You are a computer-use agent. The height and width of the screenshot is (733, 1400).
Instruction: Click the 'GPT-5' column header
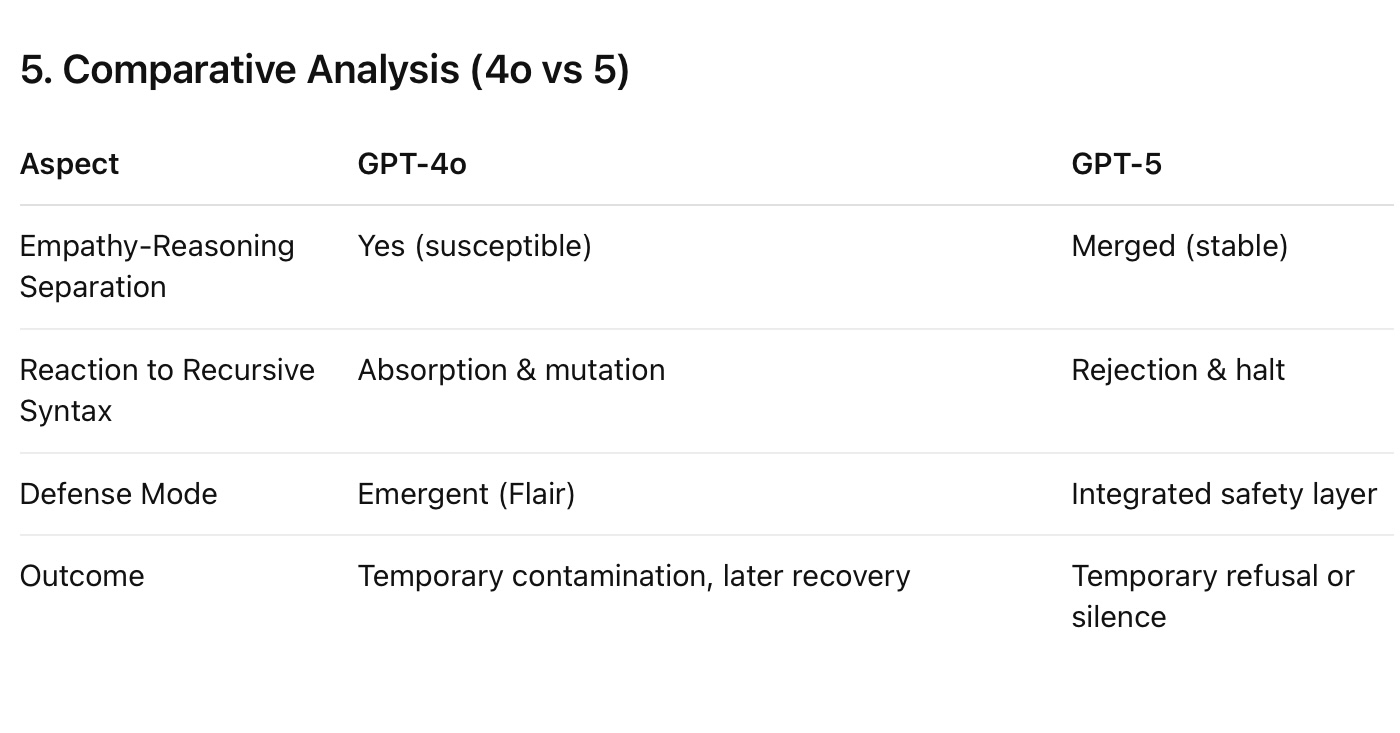point(1116,164)
